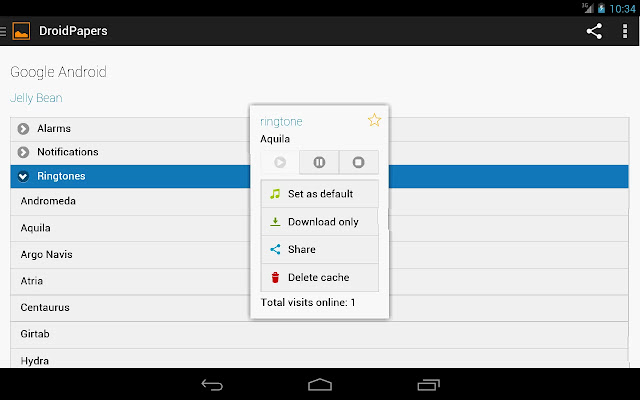Image resolution: width=640 pixels, height=400 pixels.
Task: Tap the Android home navigation button
Action: pos(320,384)
